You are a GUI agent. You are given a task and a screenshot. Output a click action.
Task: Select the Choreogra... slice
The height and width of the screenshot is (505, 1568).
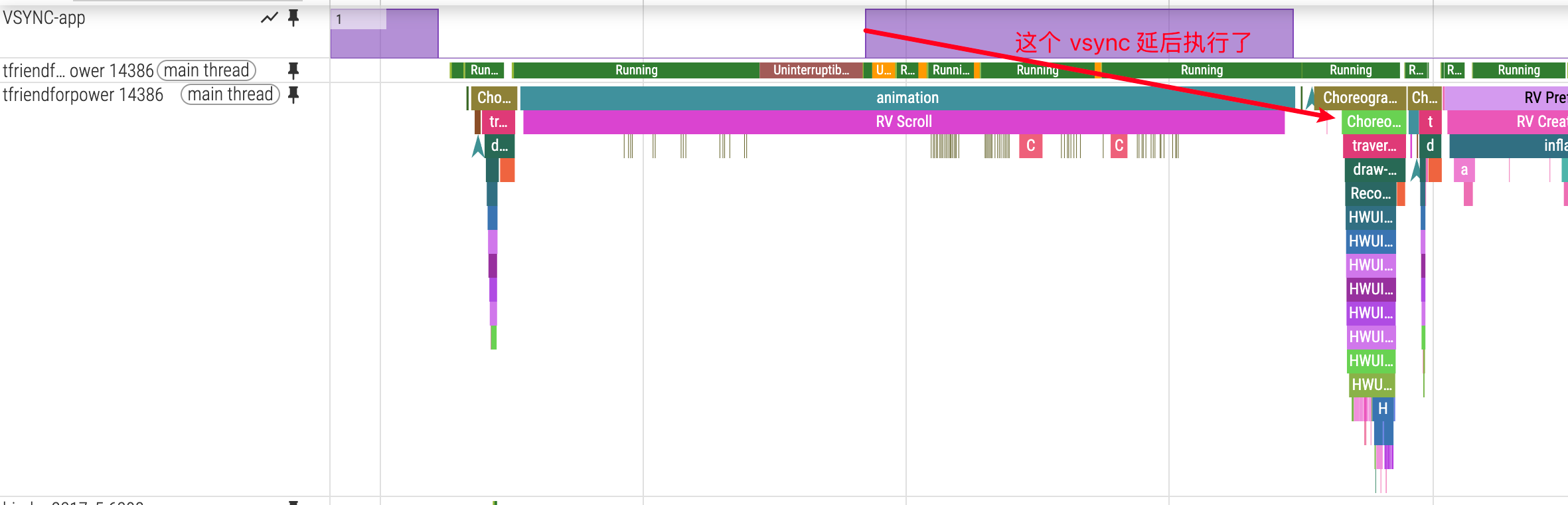(1360, 98)
